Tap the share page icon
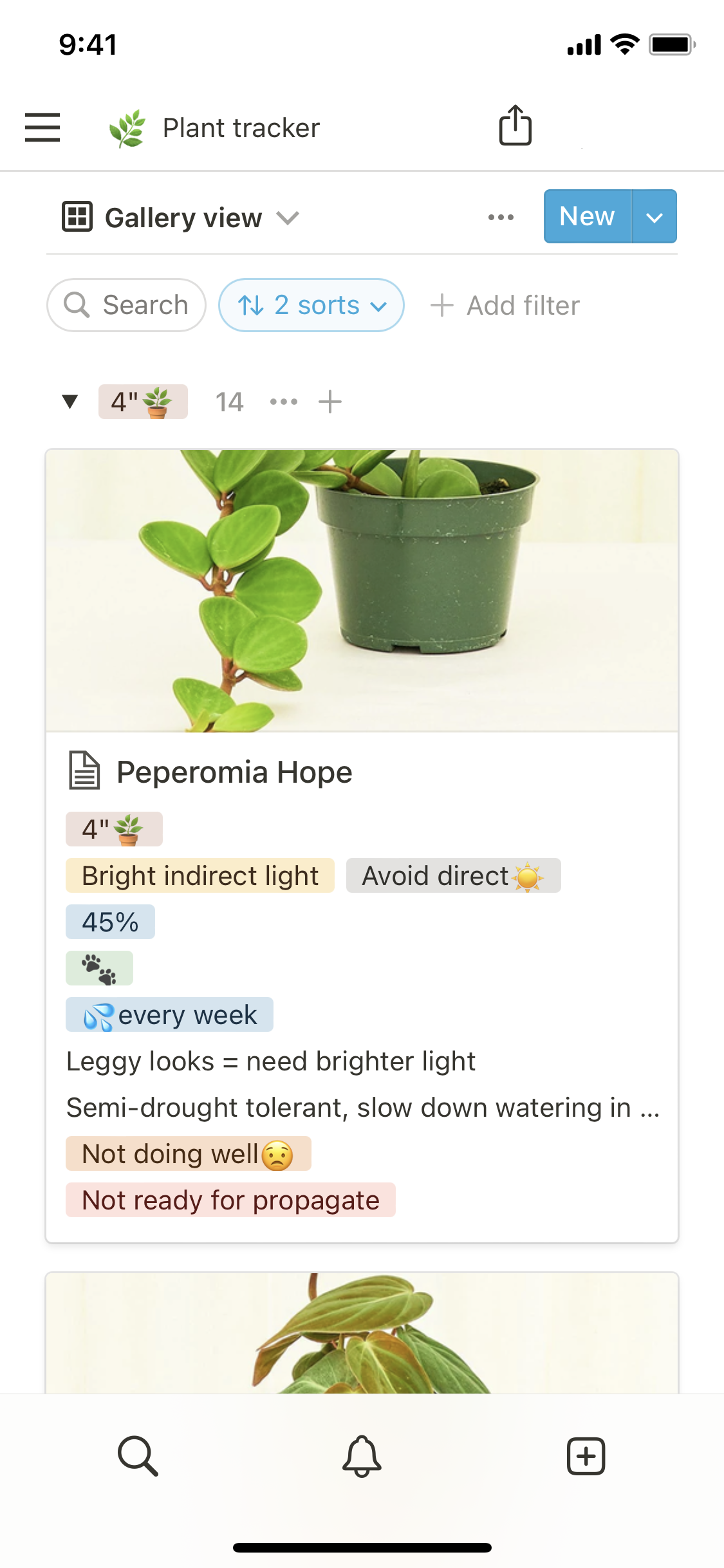The height and width of the screenshot is (1568, 724). (x=515, y=126)
